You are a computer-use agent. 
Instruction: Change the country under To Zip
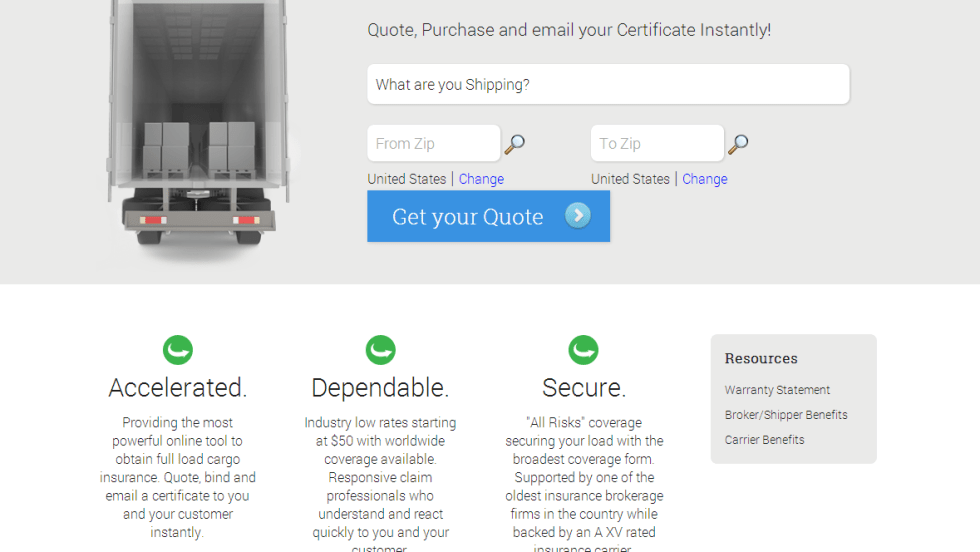(705, 179)
